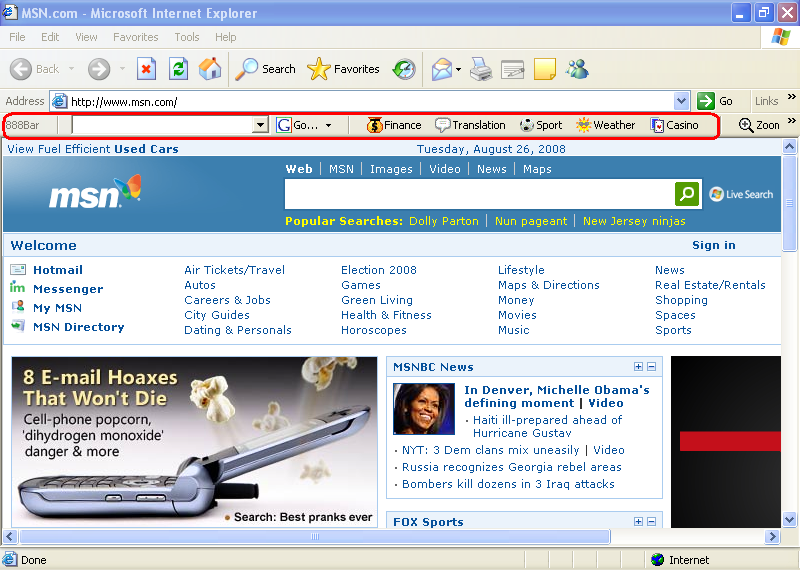Open the Back button history dropdown

71,69
